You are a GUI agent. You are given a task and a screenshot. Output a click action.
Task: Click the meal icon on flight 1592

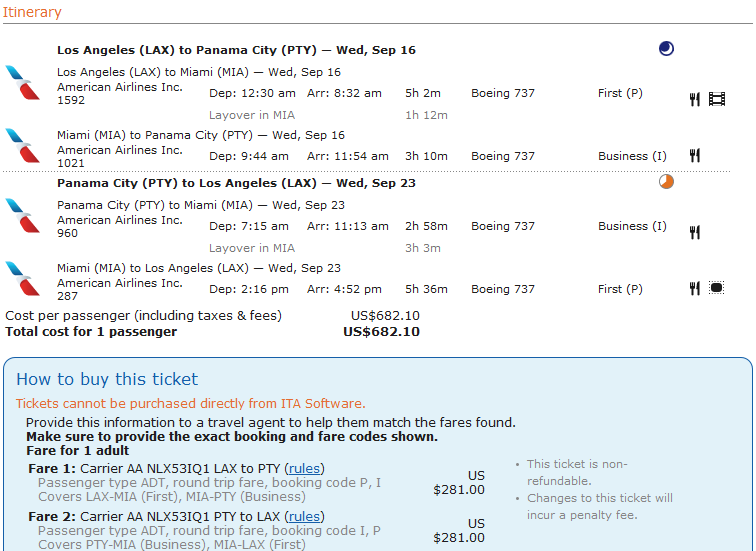(x=694, y=99)
